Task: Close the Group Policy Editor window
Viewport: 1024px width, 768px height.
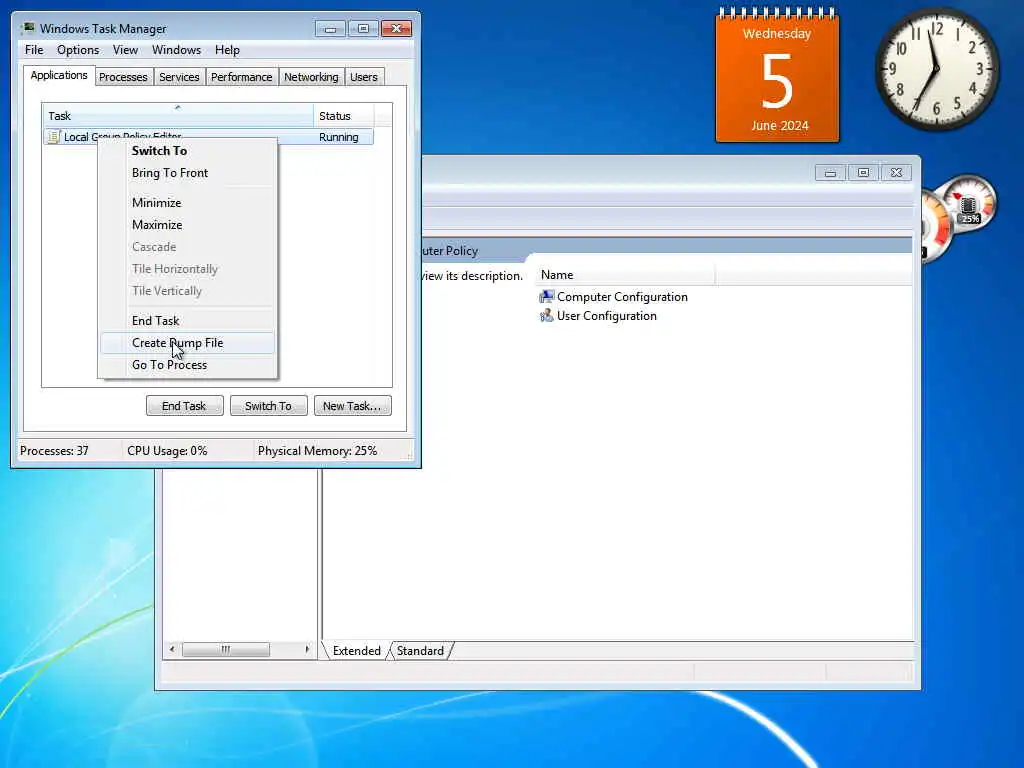Action: [x=896, y=172]
